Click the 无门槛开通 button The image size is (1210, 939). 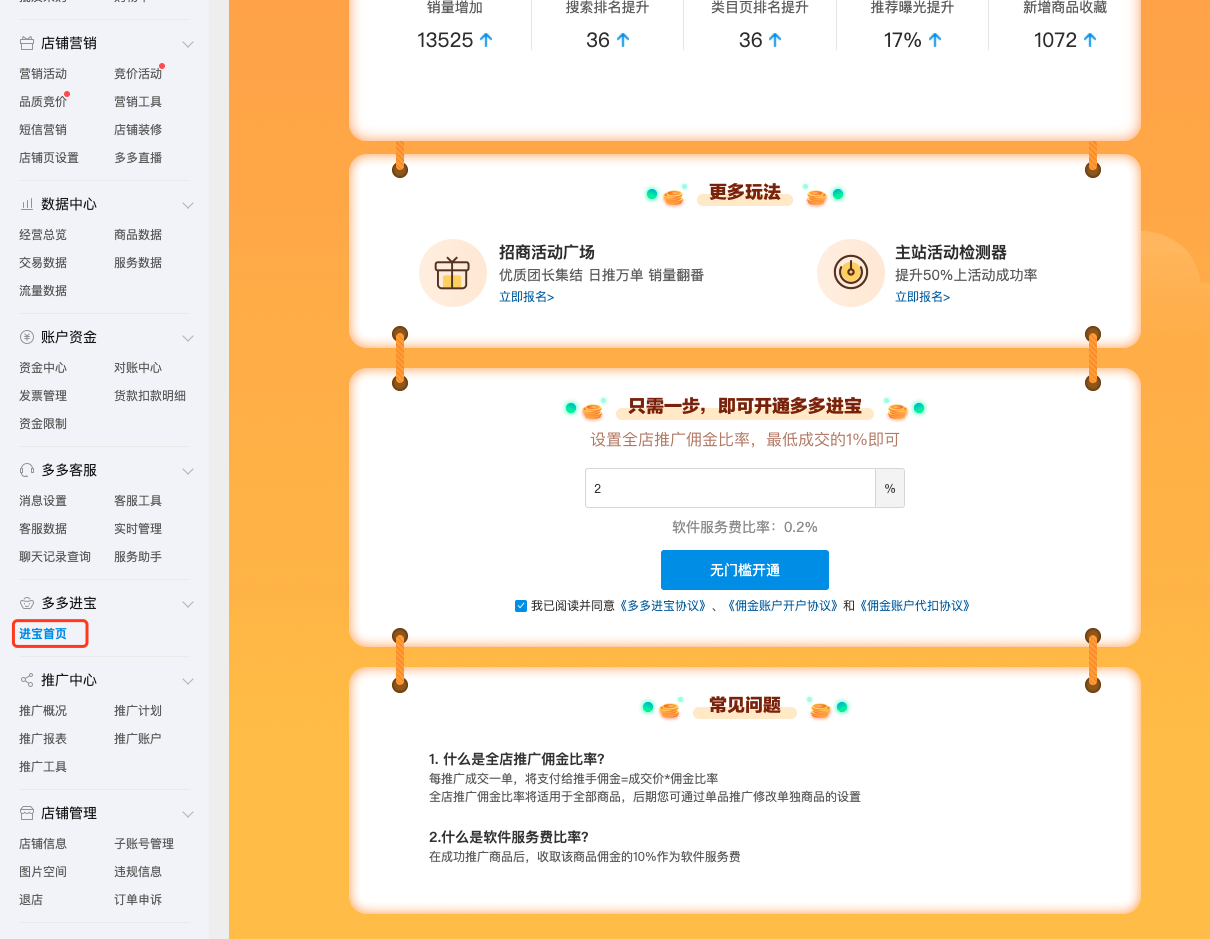pyautogui.click(x=745, y=570)
